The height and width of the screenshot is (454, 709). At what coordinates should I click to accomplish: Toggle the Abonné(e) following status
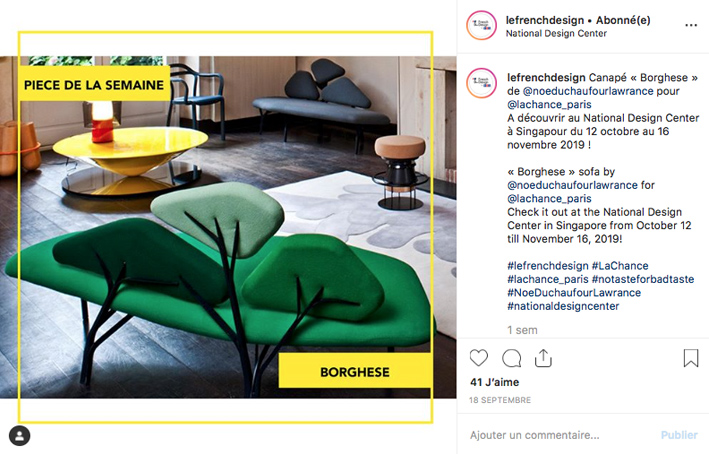pyautogui.click(x=623, y=20)
